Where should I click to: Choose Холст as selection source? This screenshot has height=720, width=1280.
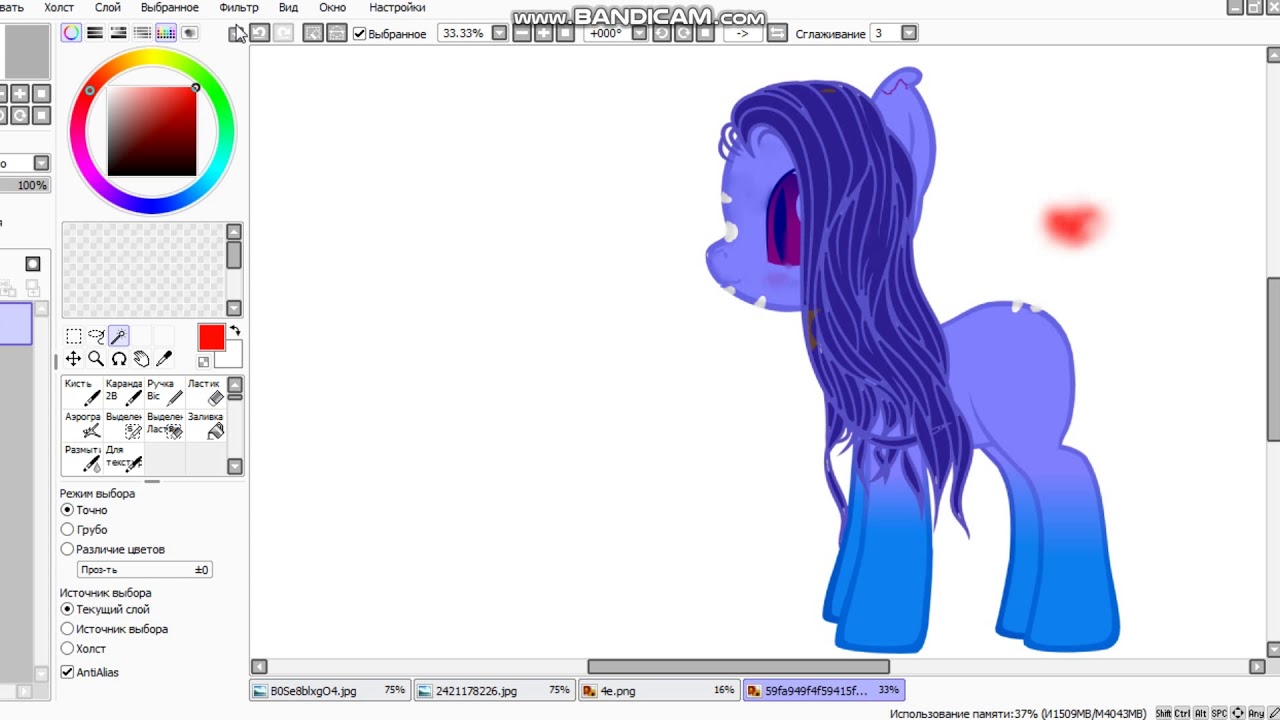click(x=67, y=649)
